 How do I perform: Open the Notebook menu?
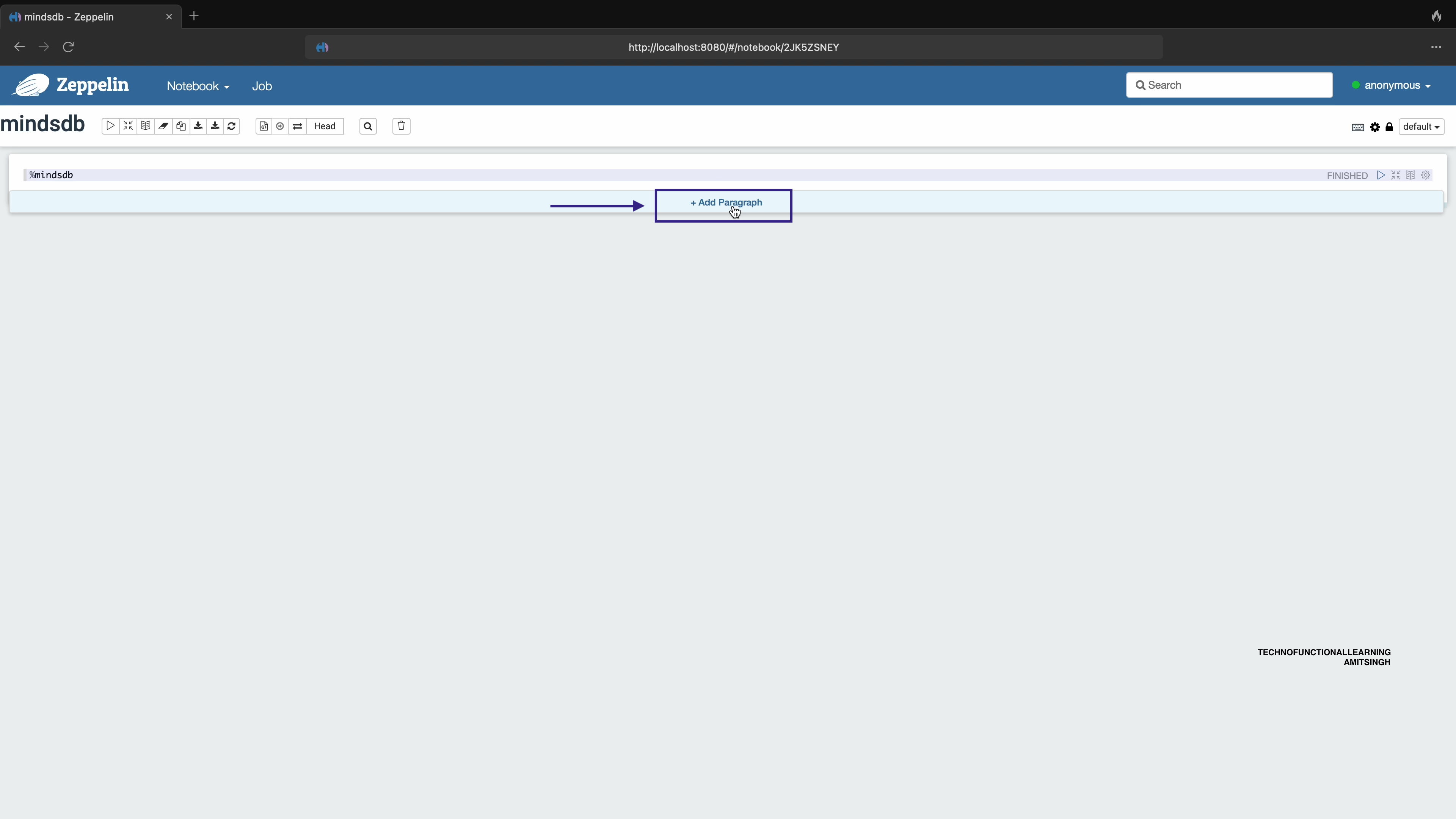(197, 86)
